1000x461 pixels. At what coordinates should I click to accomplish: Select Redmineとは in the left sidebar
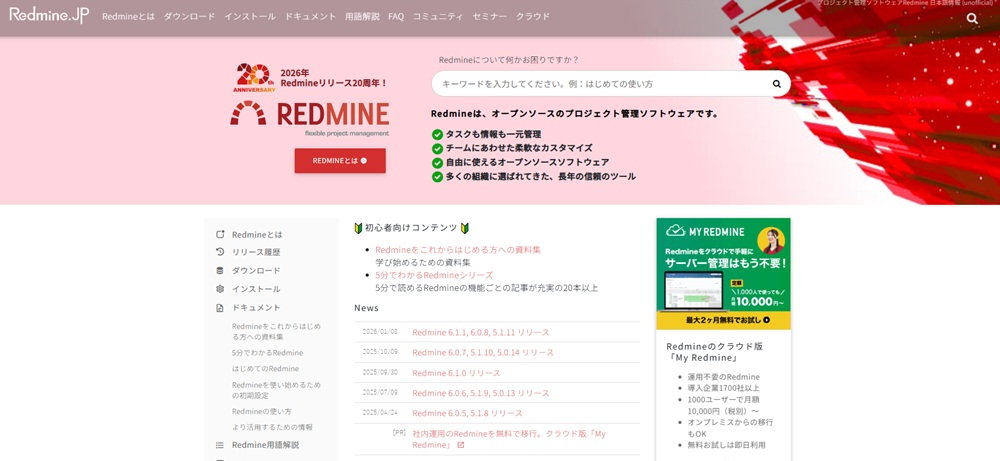pos(257,234)
